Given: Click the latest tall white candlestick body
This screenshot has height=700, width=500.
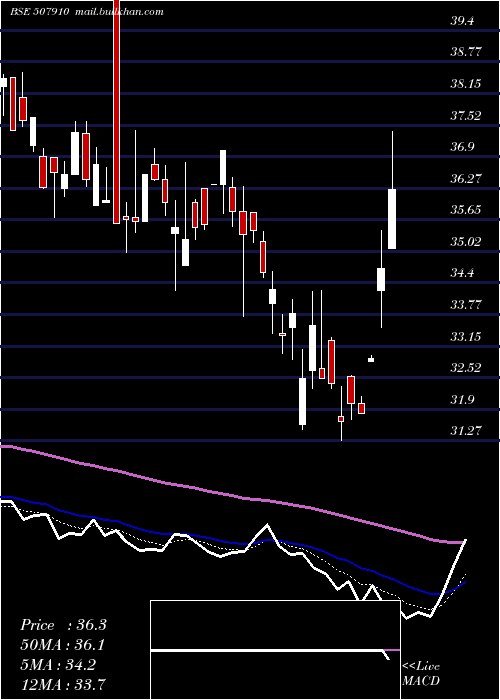Looking at the screenshot, I should pyautogui.click(x=392, y=219).
